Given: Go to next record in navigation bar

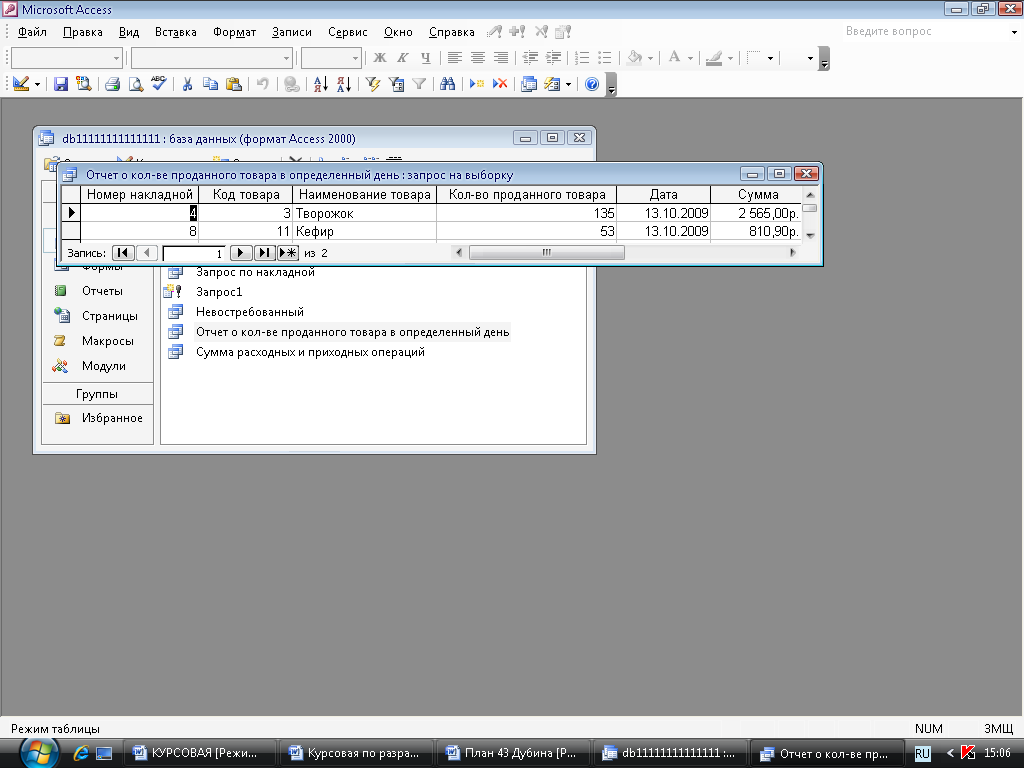Looking at the screenshot, I should tap(240, 253).
